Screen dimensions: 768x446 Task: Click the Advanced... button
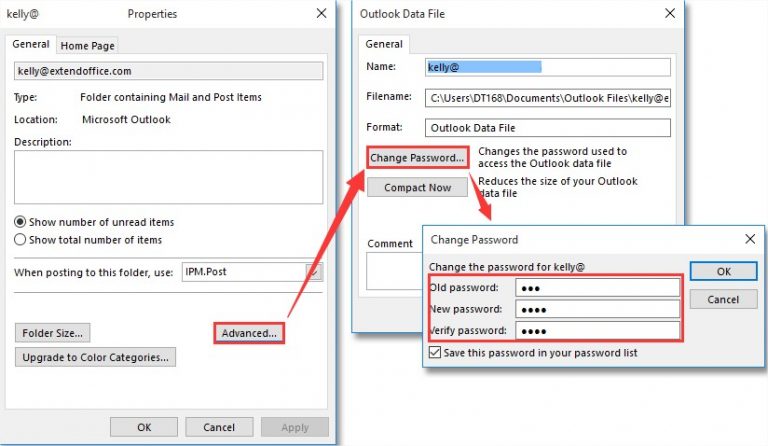point(249,333)
